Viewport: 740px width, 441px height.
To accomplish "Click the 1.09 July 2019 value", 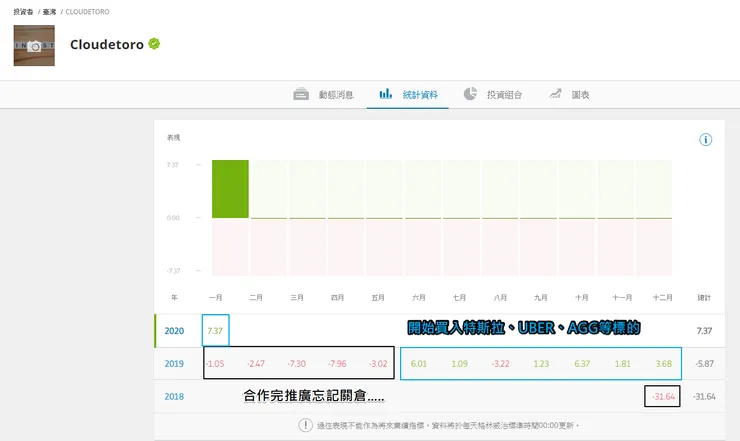I will click(x=459, y=364).
